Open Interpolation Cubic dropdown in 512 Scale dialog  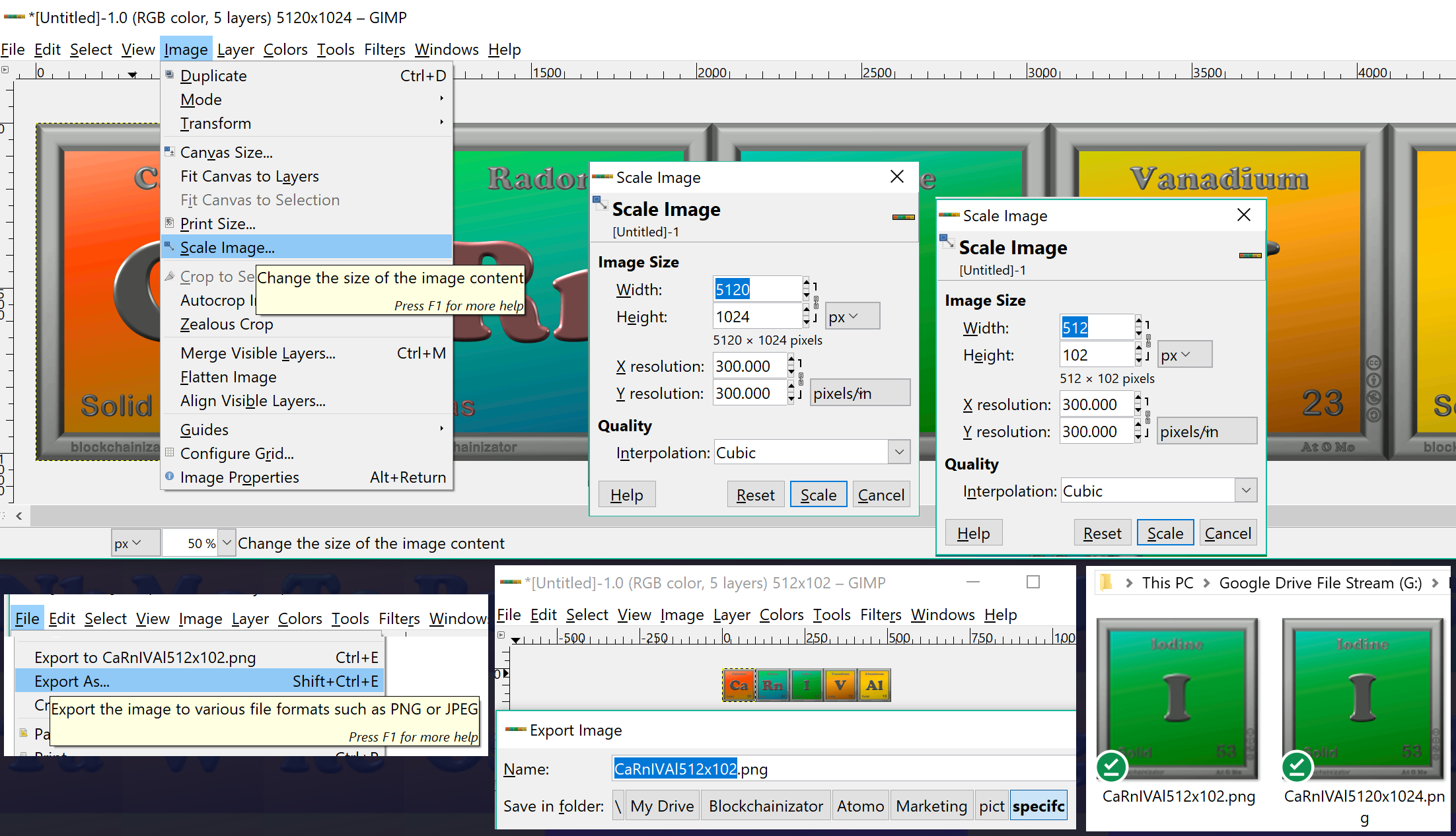tap(1246, 491)
